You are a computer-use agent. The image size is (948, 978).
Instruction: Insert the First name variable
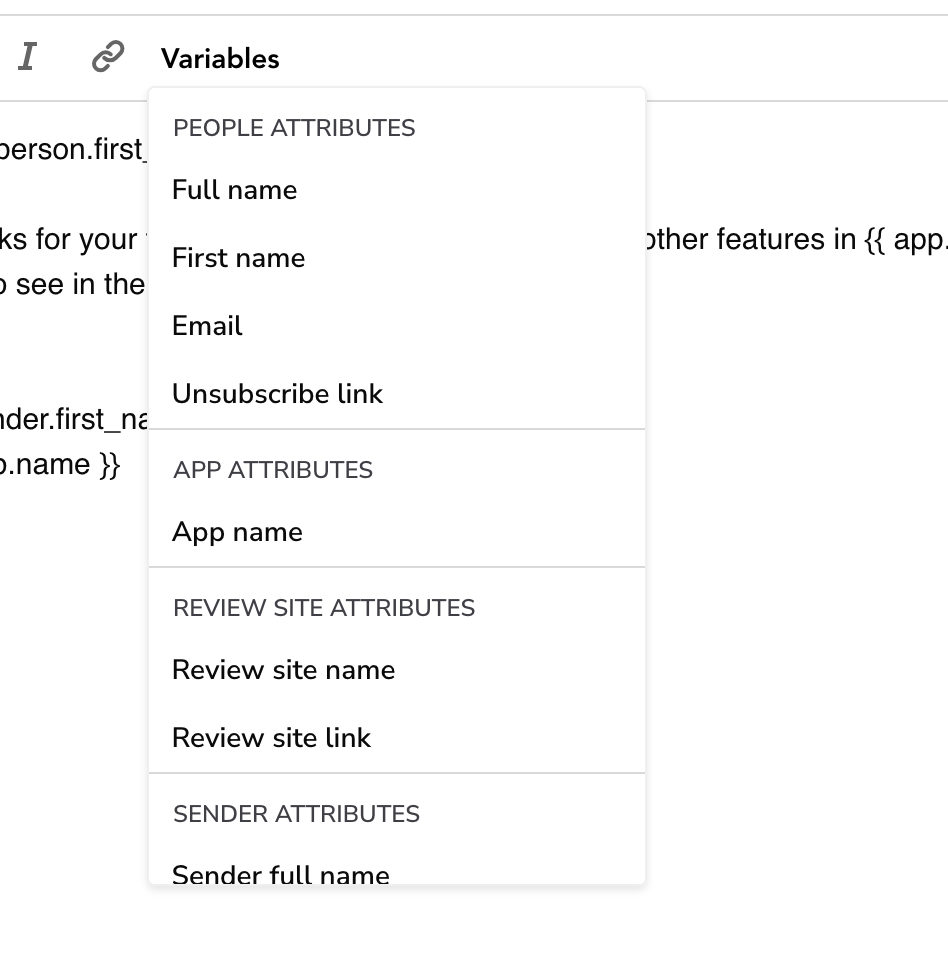coord(238,258)
